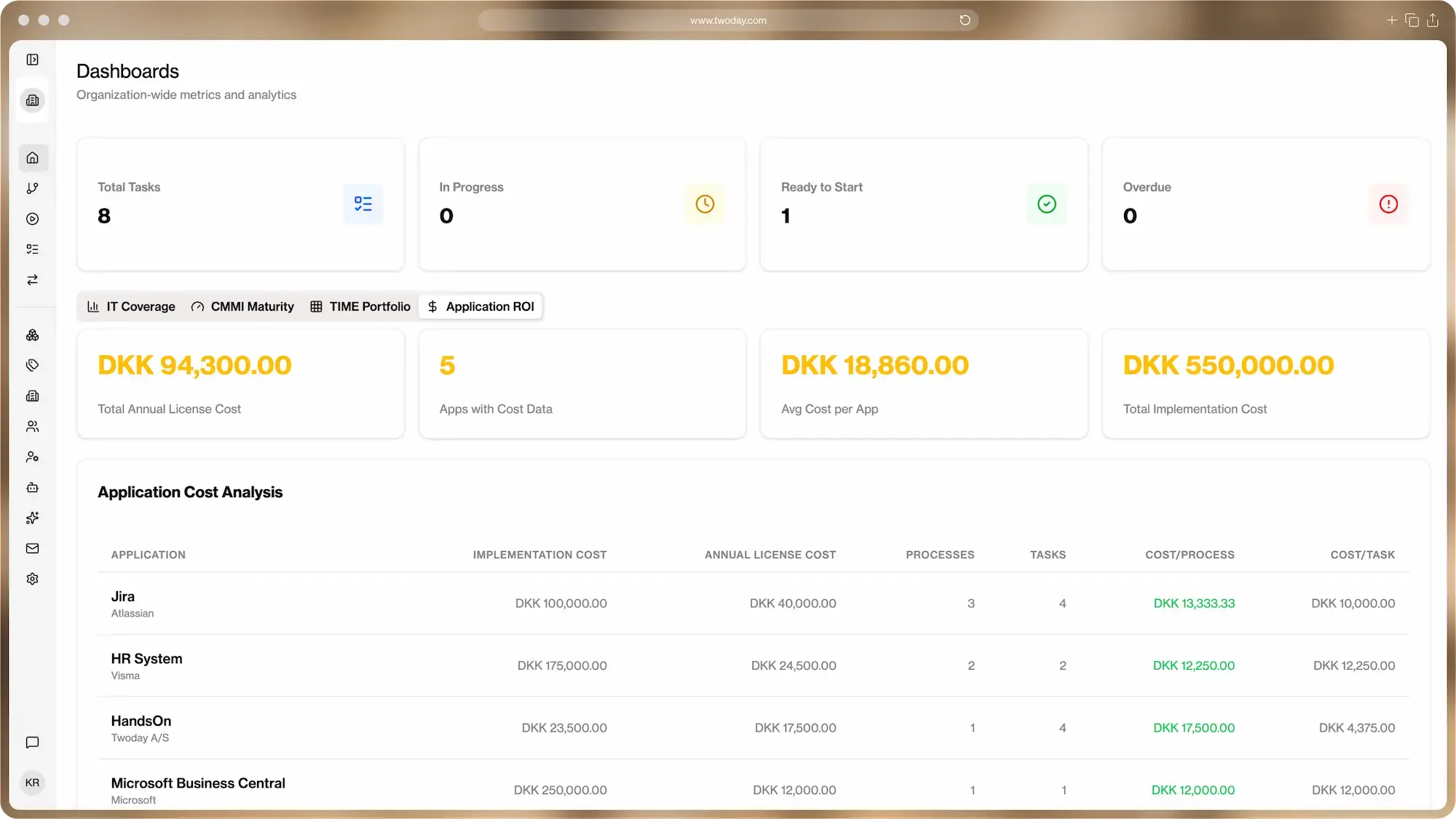
Task: Click the KR user avatar
Action: coord(33,783)
